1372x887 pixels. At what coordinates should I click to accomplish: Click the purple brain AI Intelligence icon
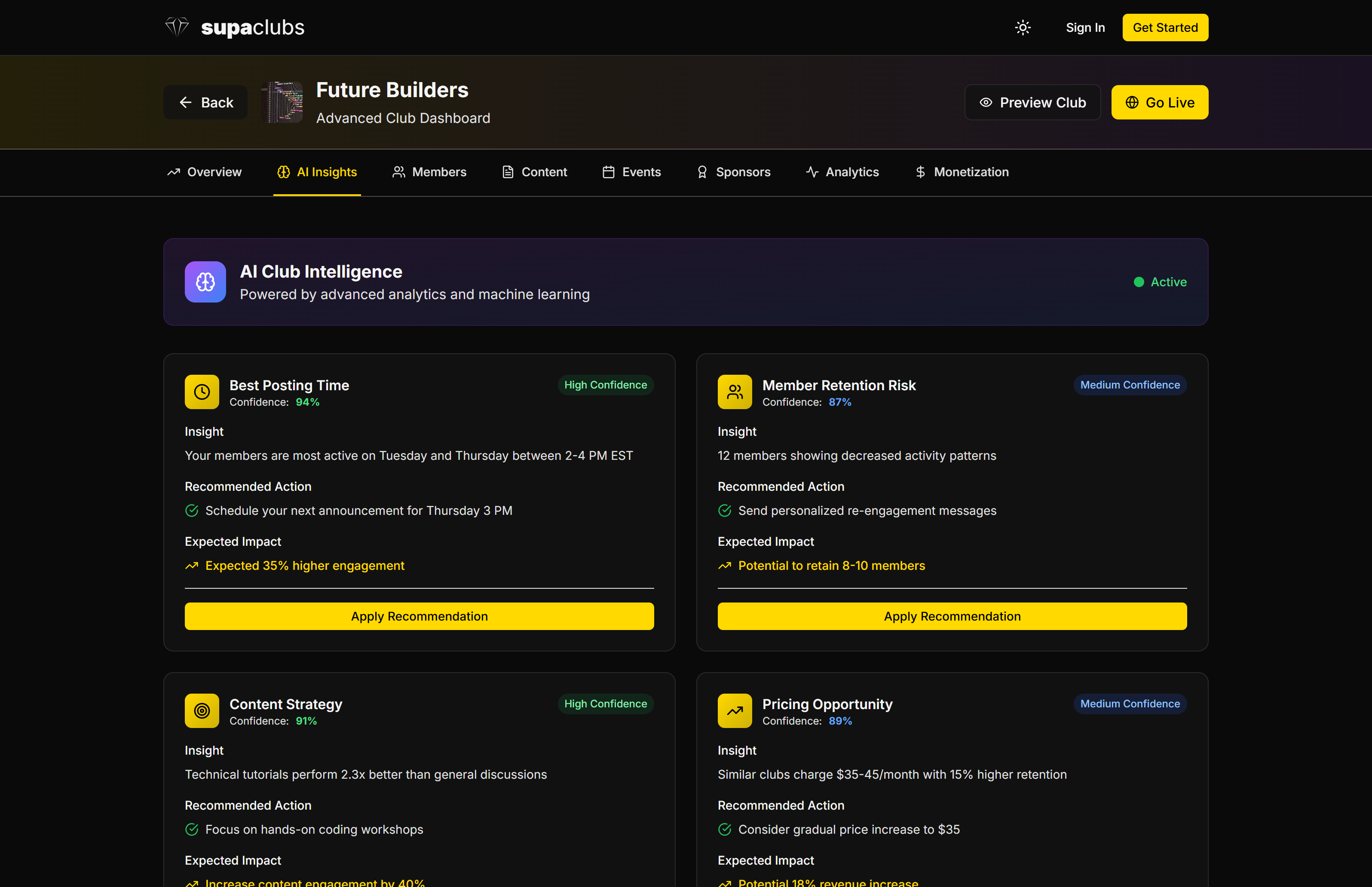point(205,281)
